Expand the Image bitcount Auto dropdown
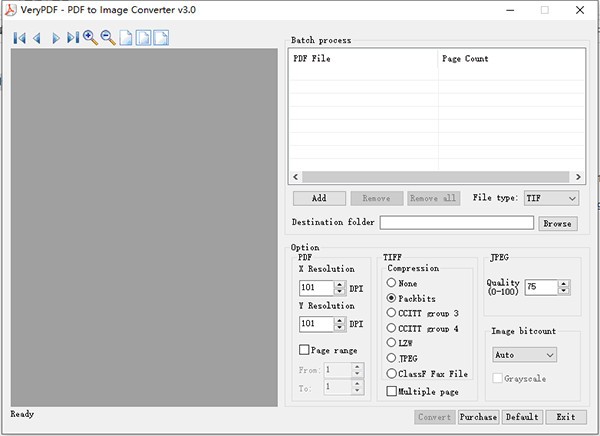This screenshot has height=436, width=600. click(524, 354)
